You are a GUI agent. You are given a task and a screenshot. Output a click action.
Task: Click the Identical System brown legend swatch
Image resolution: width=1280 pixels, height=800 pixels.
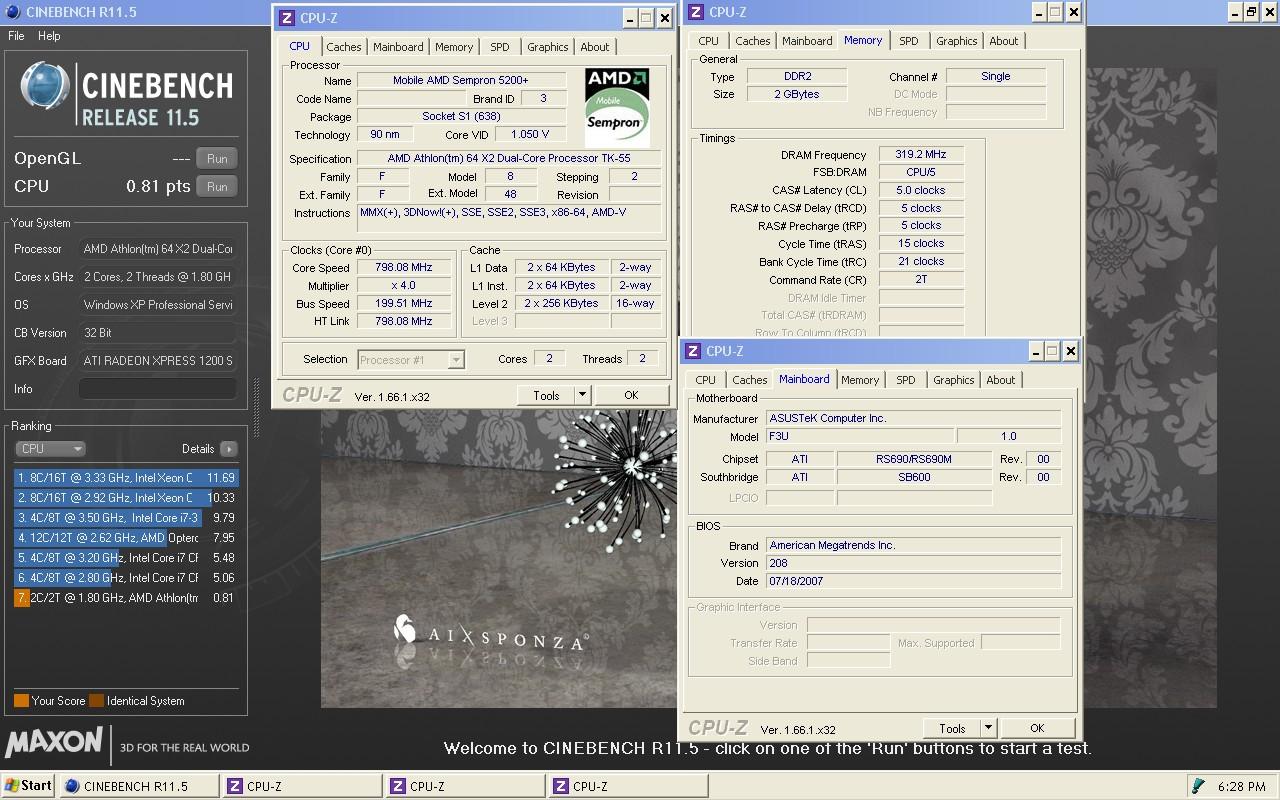[x=96, y=701]
